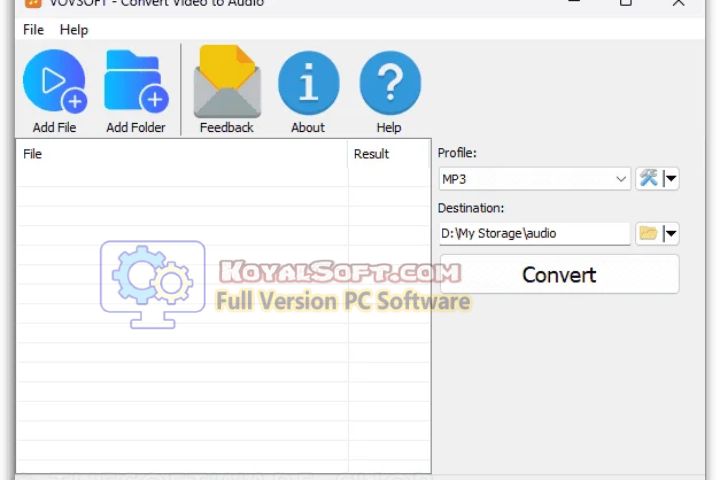Open the Help menu
This screenshot has width=720, height=480.
point(74,30)
